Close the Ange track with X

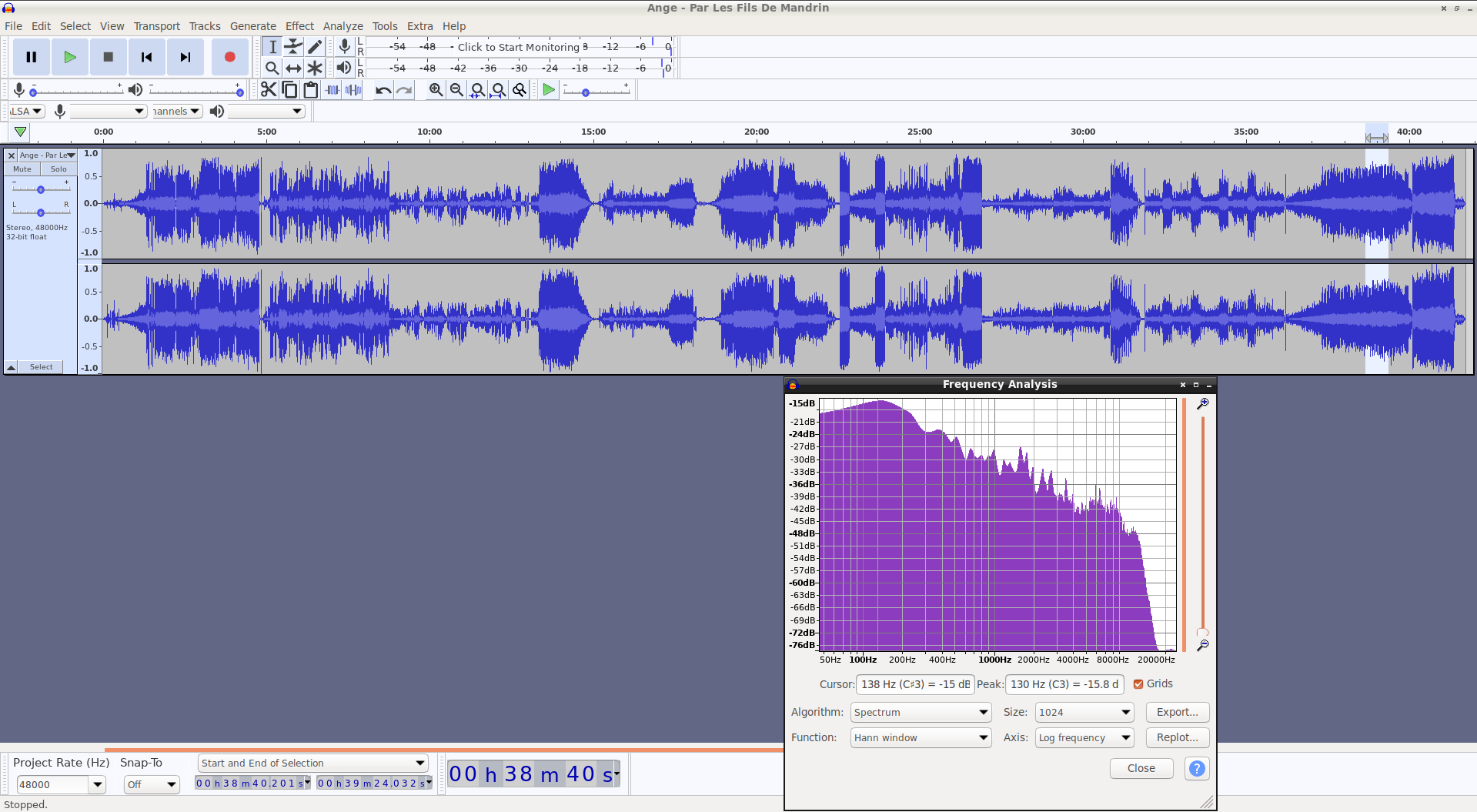(12, 155)
